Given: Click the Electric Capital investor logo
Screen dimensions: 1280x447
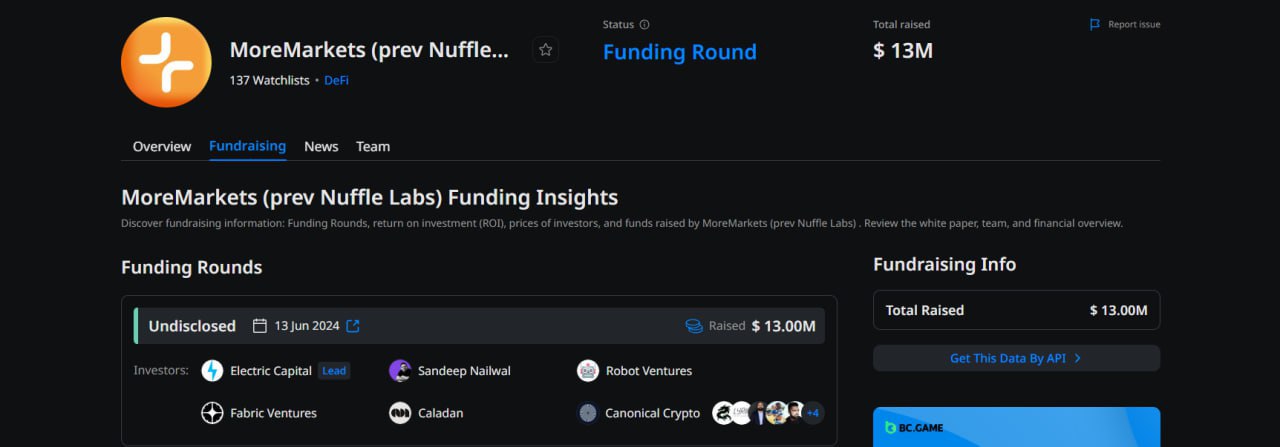Looking at the screenshot, I should tap(212, 371).
